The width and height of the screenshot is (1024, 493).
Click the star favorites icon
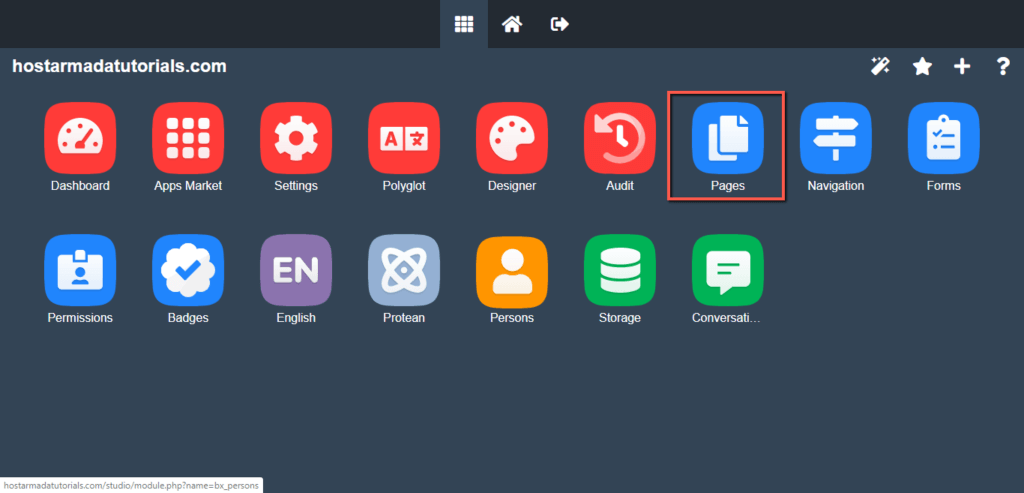tap(922, 66)
